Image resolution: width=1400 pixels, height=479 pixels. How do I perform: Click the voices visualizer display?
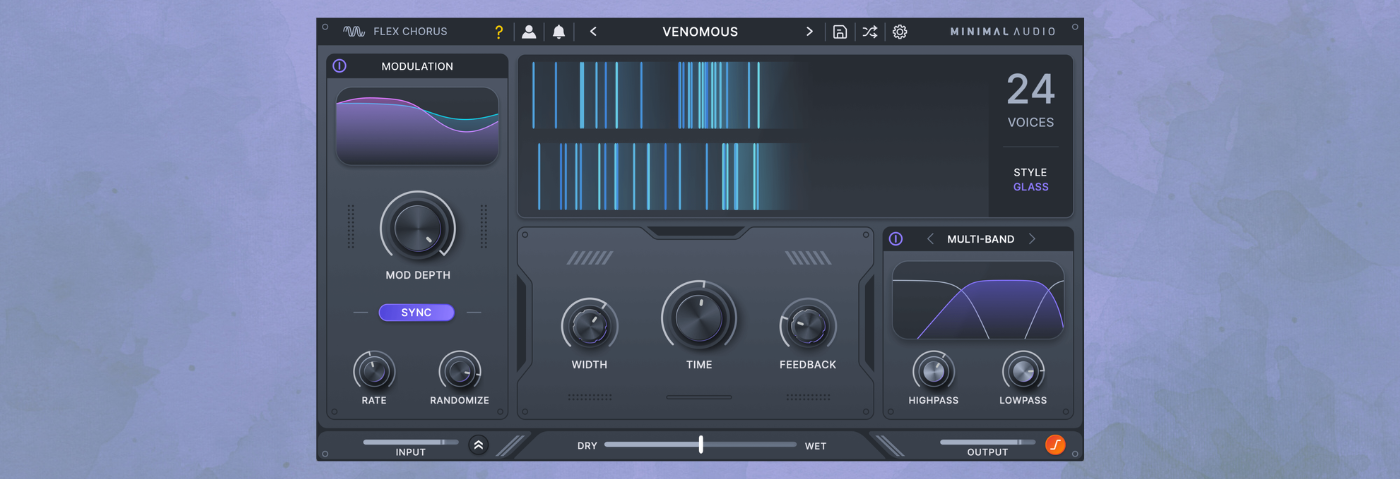click(755, 136)
